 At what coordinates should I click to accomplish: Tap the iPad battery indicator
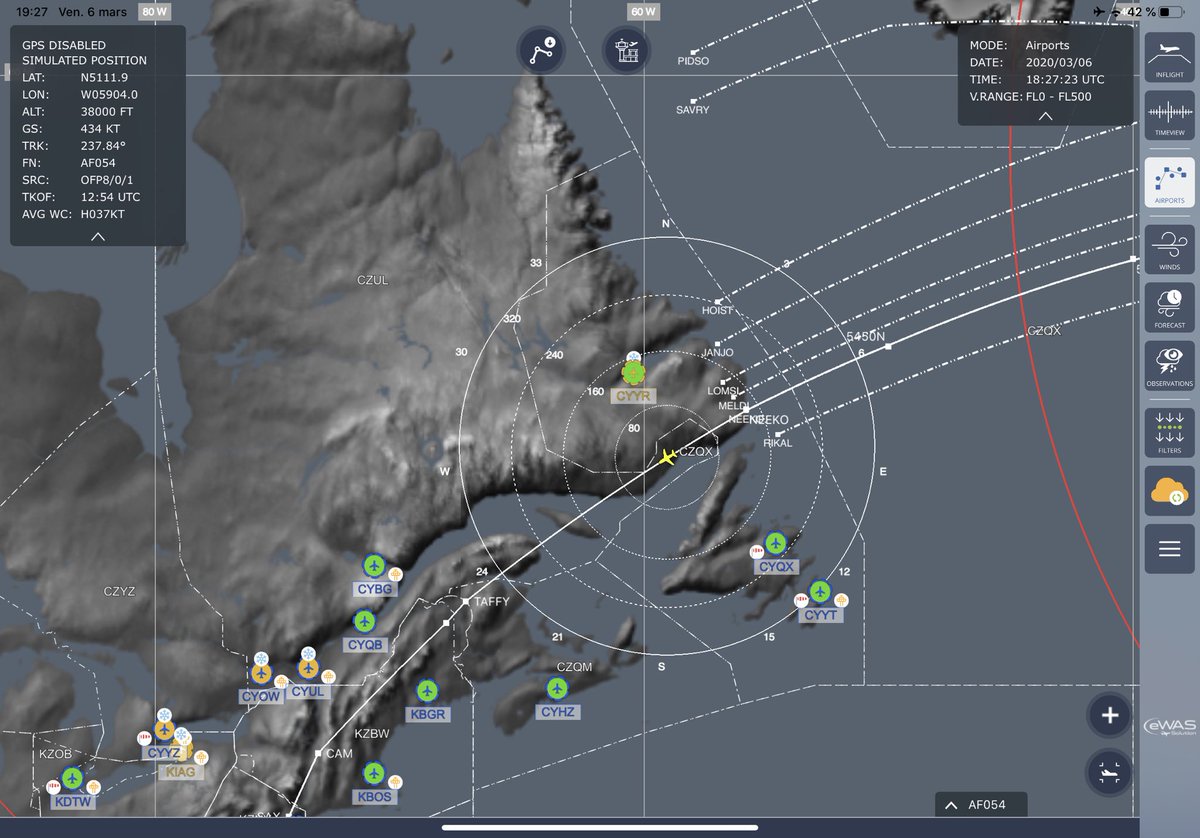pyautogui.click(x=1172, y=12)
